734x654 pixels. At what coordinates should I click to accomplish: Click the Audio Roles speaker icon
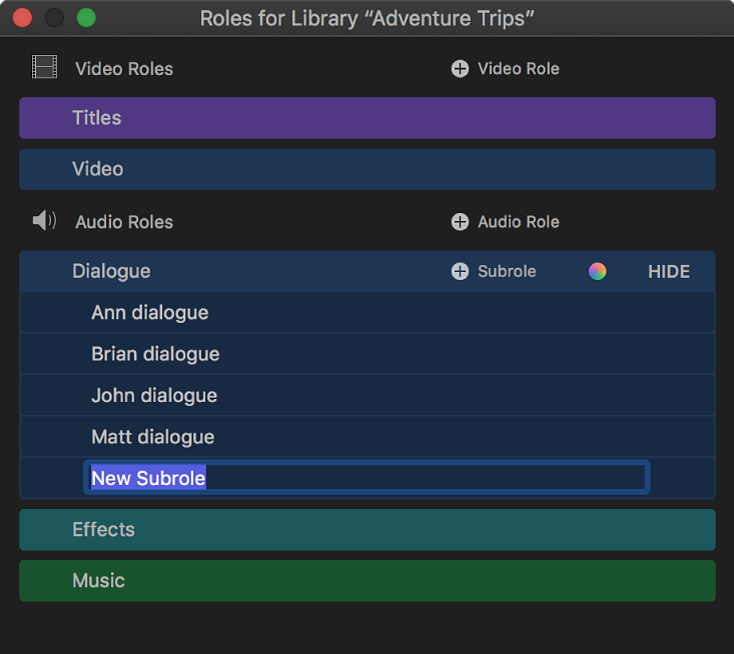tap(44, 221)
